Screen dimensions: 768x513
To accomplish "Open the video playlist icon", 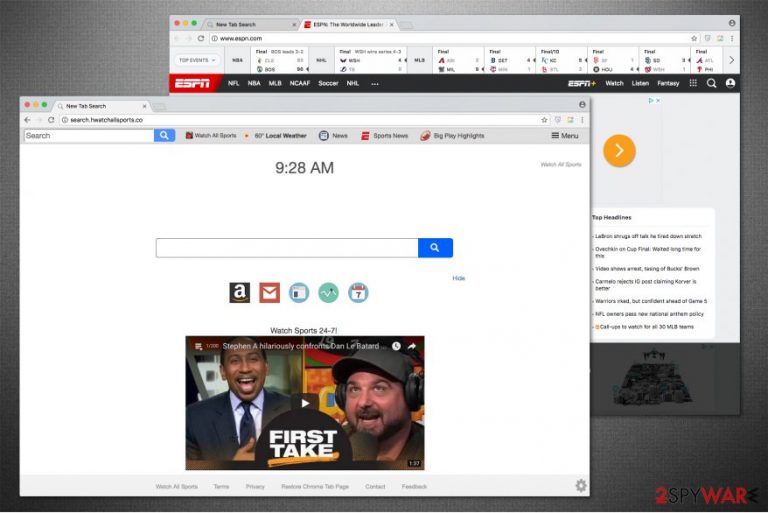I will 198,346.
